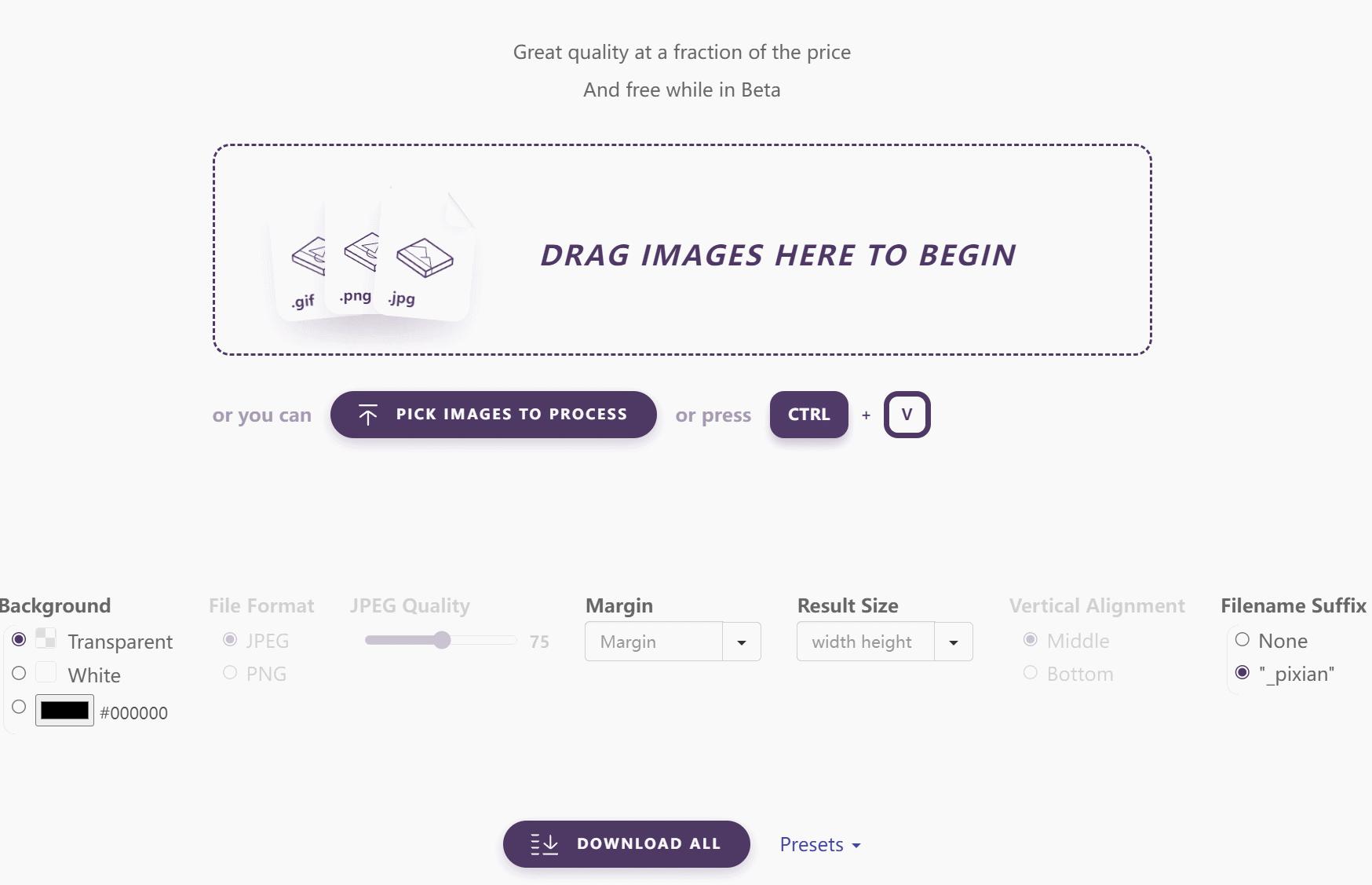Click the CTRL key badge
The height and width of the screenshot is (885, 1372).
808,415
